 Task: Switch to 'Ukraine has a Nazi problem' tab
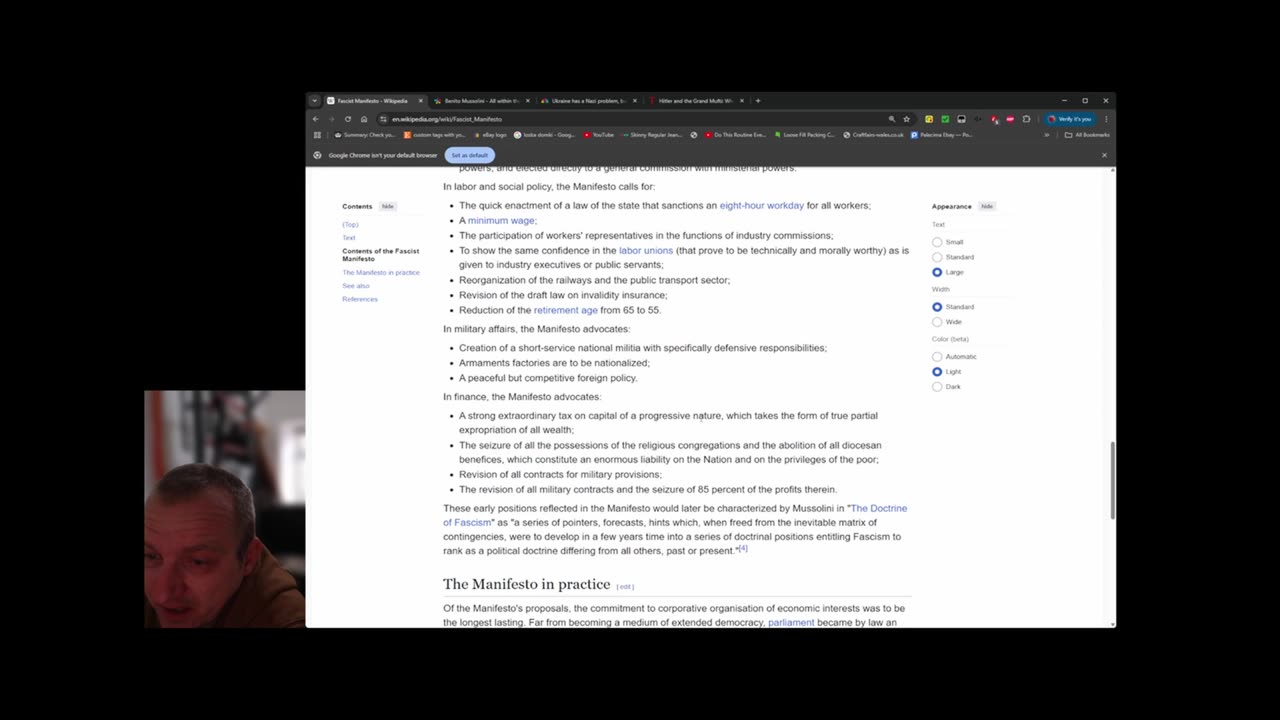[588, 101]
